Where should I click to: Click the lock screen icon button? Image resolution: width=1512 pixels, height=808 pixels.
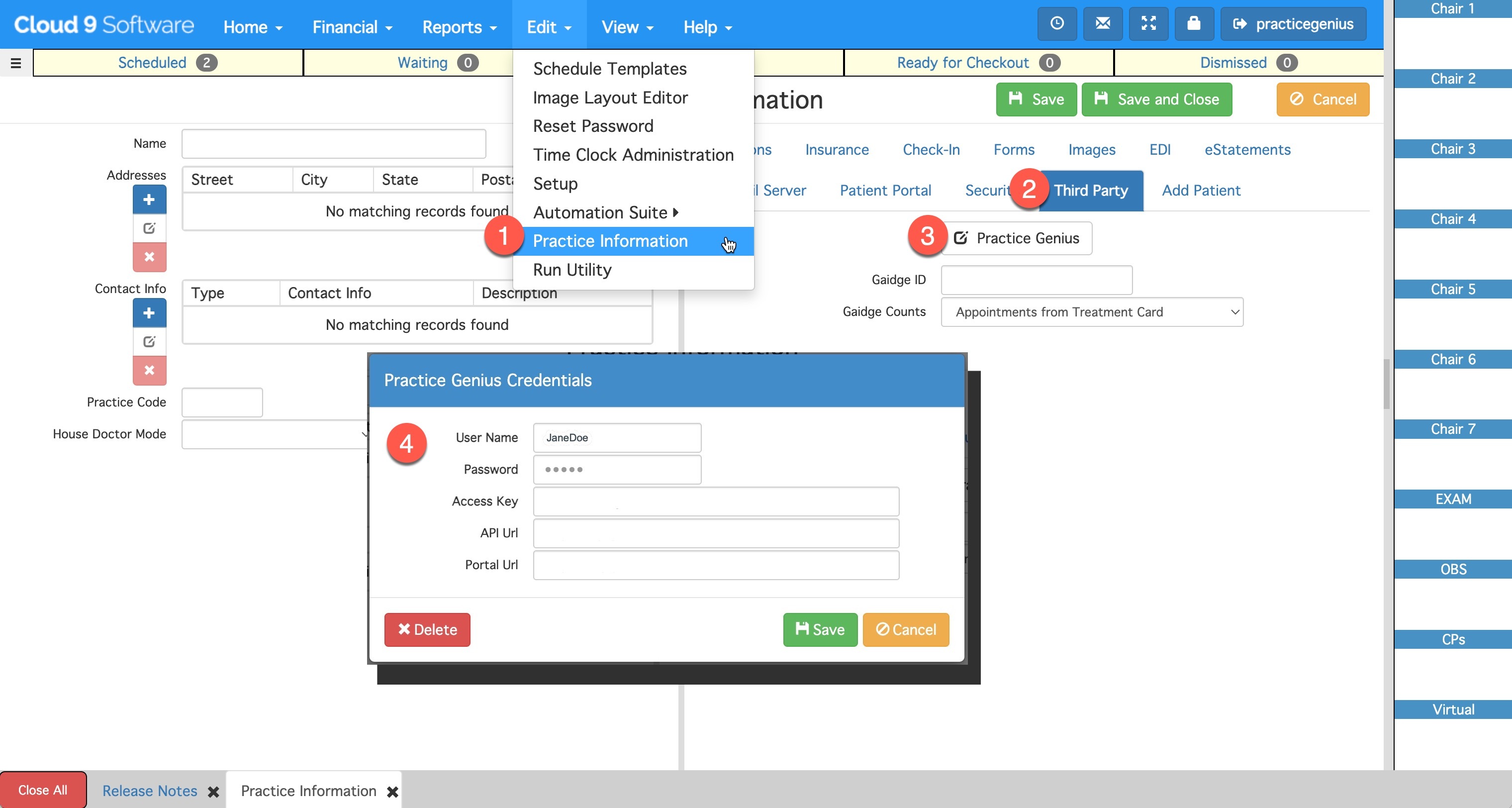tap(1194, 24)
